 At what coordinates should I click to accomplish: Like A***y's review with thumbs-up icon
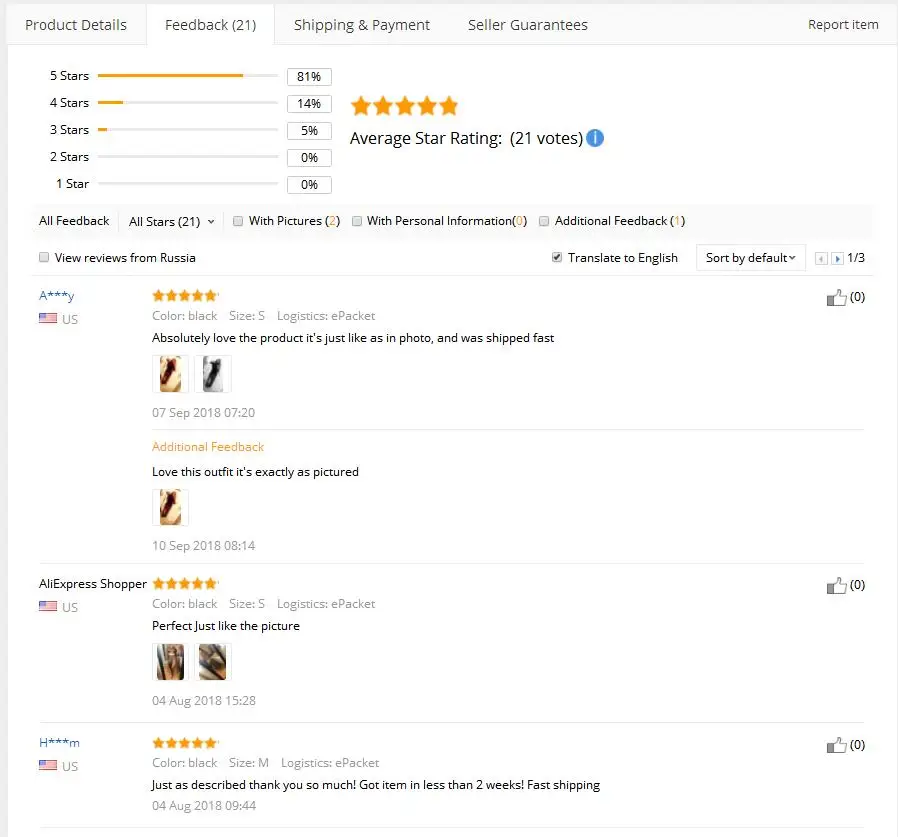tap(836, 297)
